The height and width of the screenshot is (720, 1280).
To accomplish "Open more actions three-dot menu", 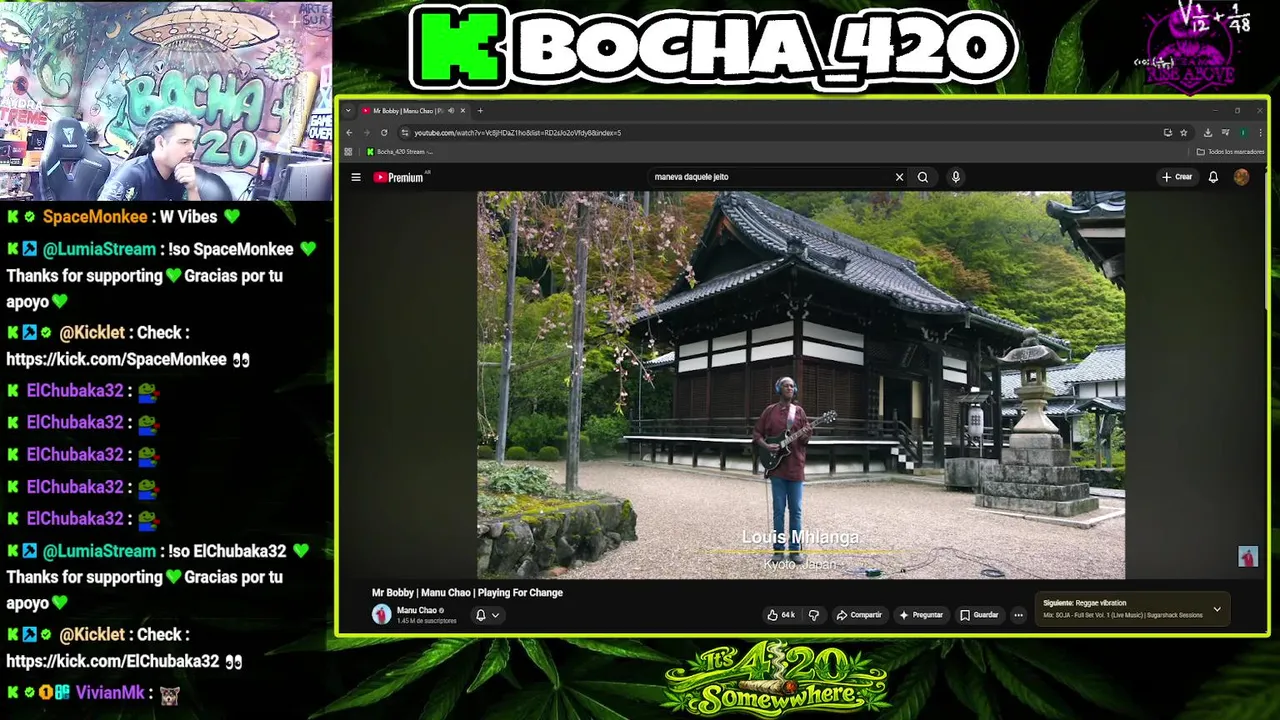I will click(1018, 615).
